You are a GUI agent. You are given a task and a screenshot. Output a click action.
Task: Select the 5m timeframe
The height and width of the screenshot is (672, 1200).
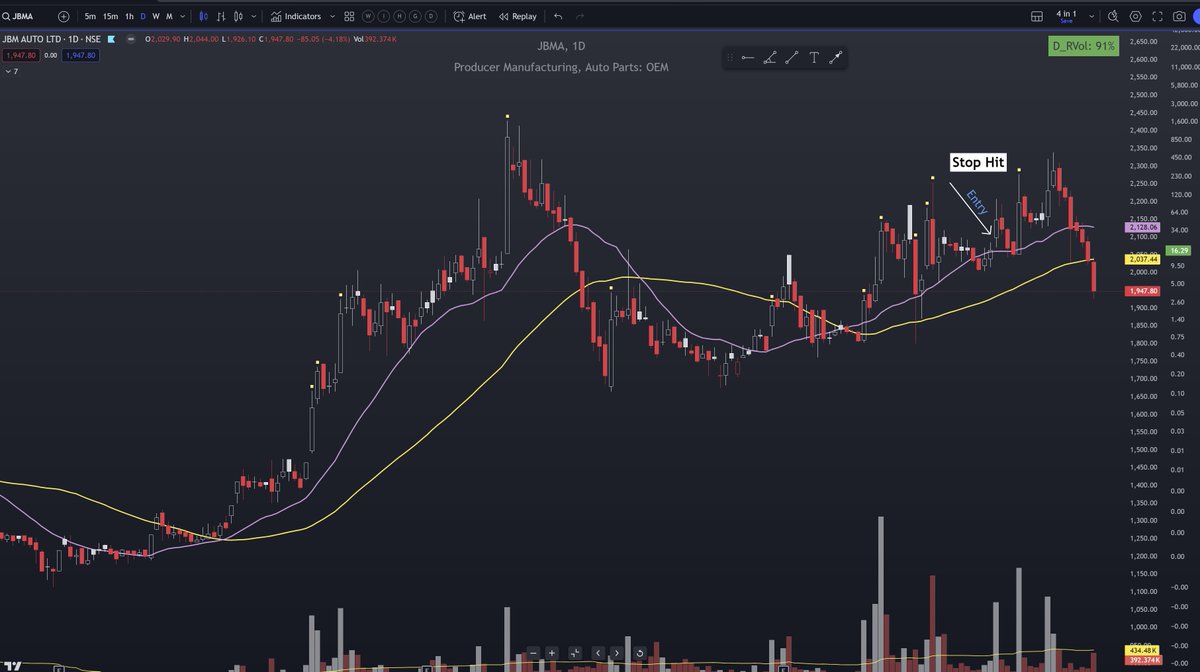pos(91,16)
